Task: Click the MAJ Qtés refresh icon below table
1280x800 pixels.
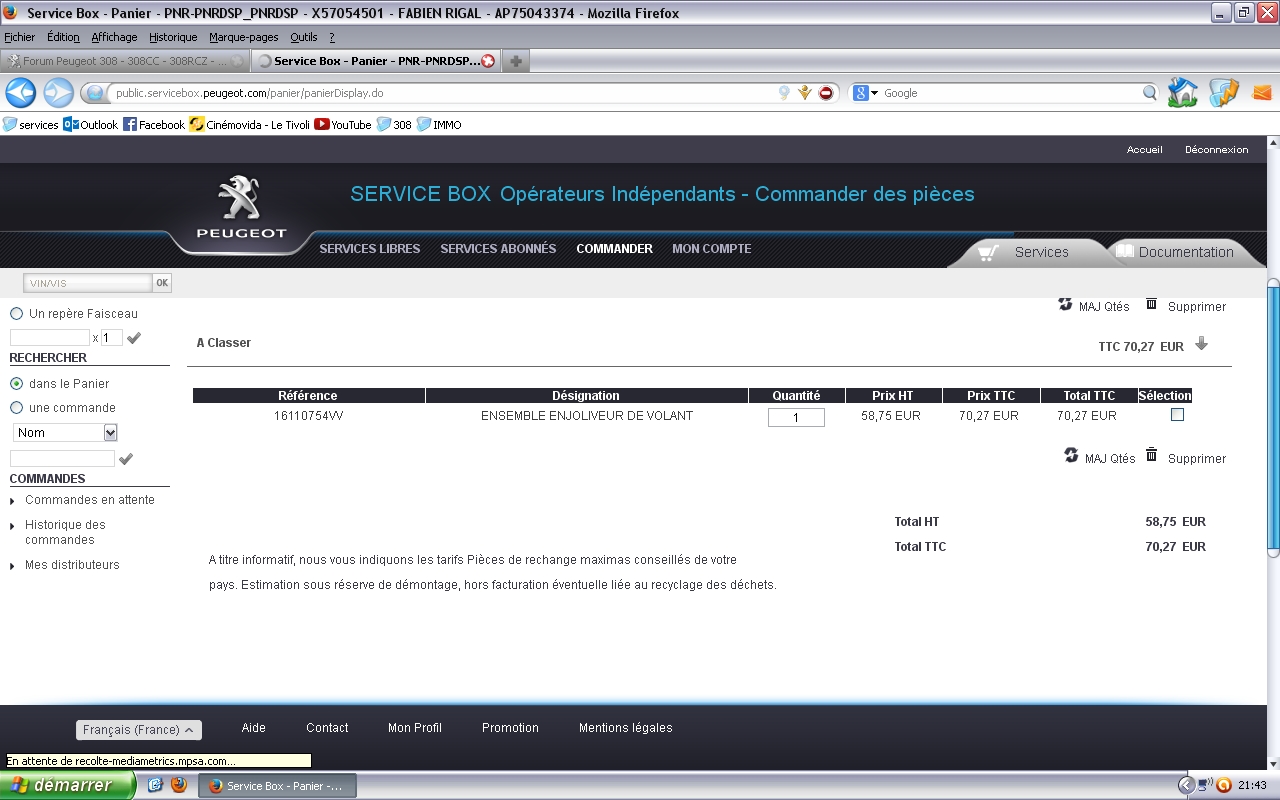Action: (x=1071, y=455)
